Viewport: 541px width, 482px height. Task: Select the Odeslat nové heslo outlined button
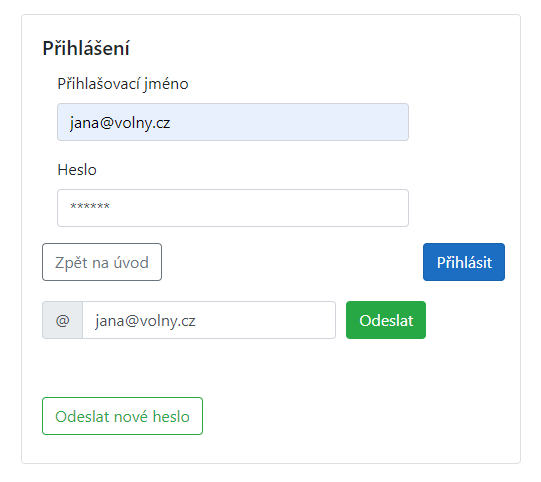point(122,416)
